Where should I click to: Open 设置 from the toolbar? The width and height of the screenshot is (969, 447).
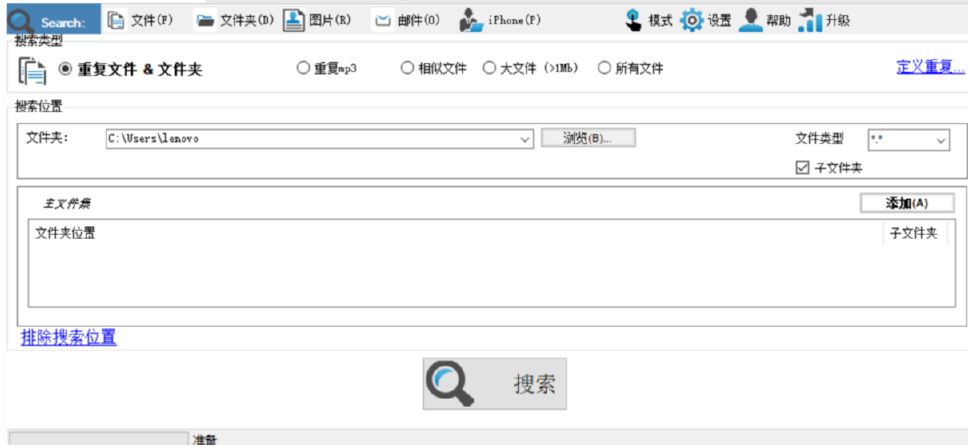[719, 21]
